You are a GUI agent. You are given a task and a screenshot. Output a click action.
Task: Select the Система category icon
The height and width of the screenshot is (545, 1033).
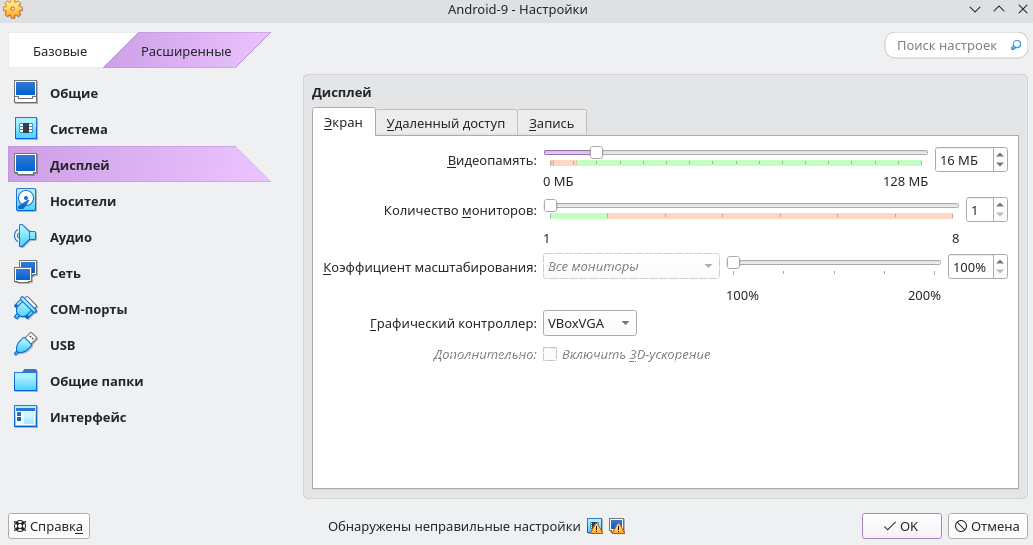pyautogui.click(x=26, y=129)
